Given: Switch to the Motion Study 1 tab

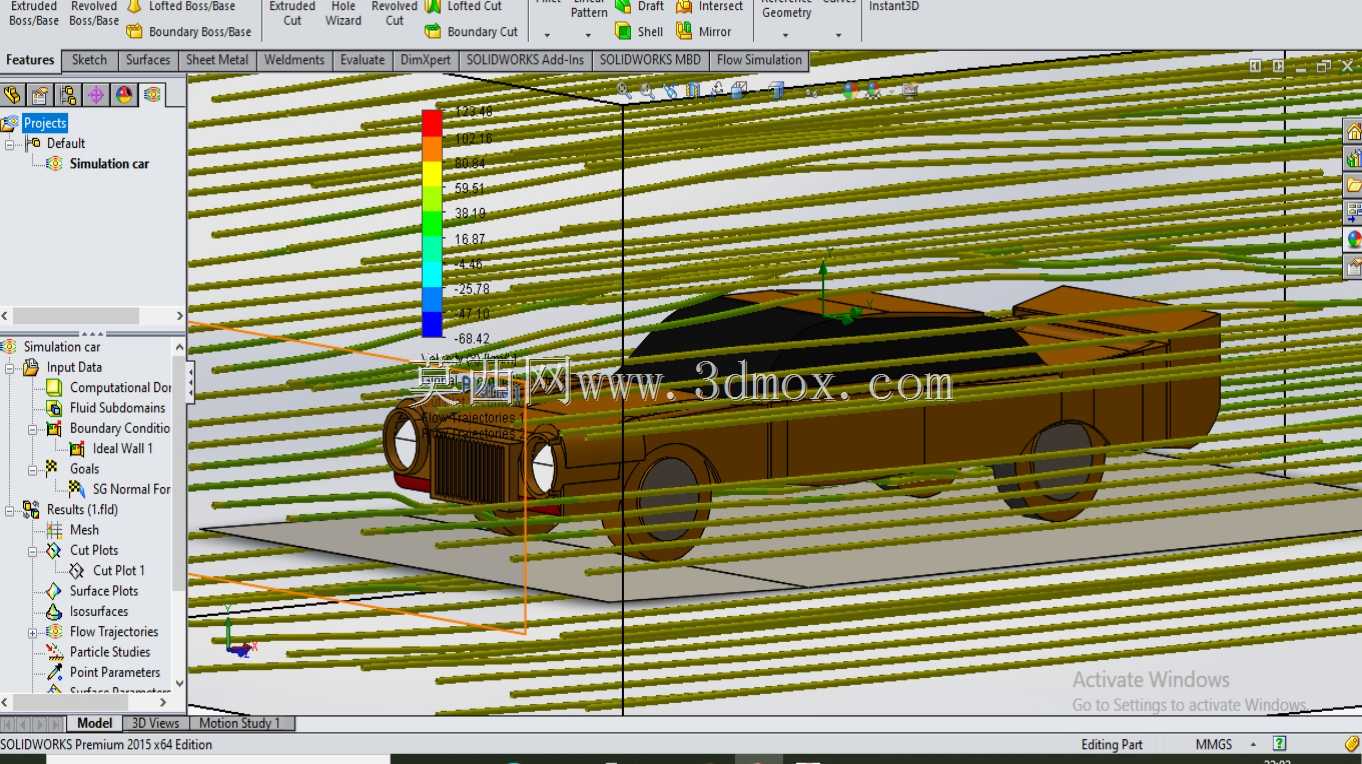Looking at the screenshot, I should (x=240, y=723).
